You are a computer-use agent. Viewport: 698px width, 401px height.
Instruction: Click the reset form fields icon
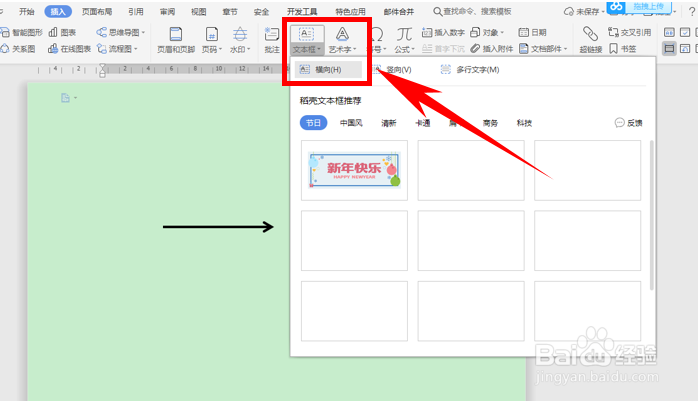(685, 49)
